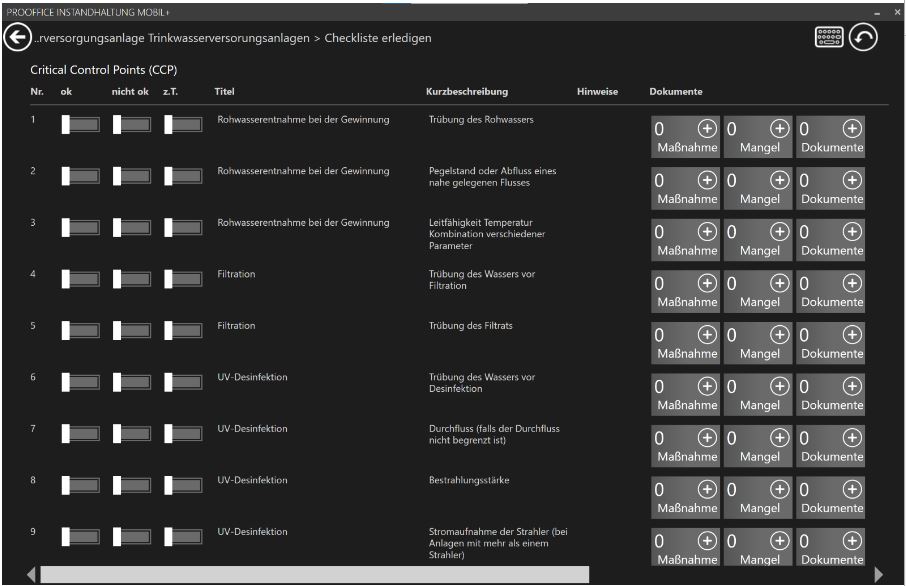Click the Titel column header
906x586 pixels.
pyautogui.click(x=224, y=92)
